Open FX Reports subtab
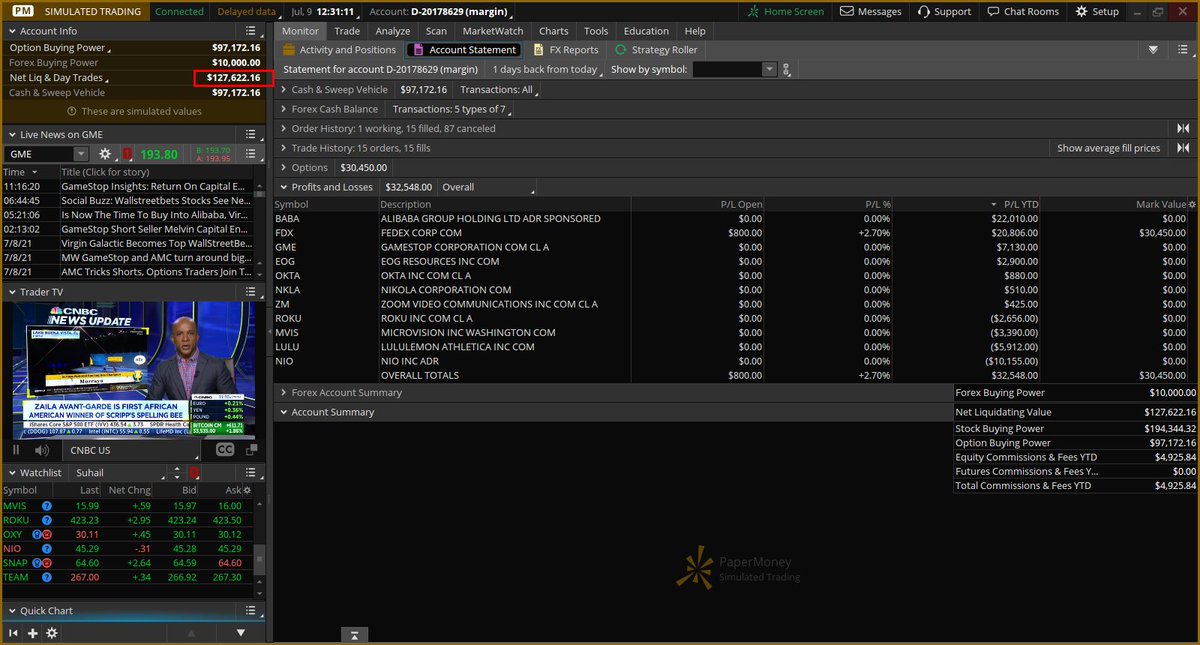1200x645 pixels. [x=565, y=49]
